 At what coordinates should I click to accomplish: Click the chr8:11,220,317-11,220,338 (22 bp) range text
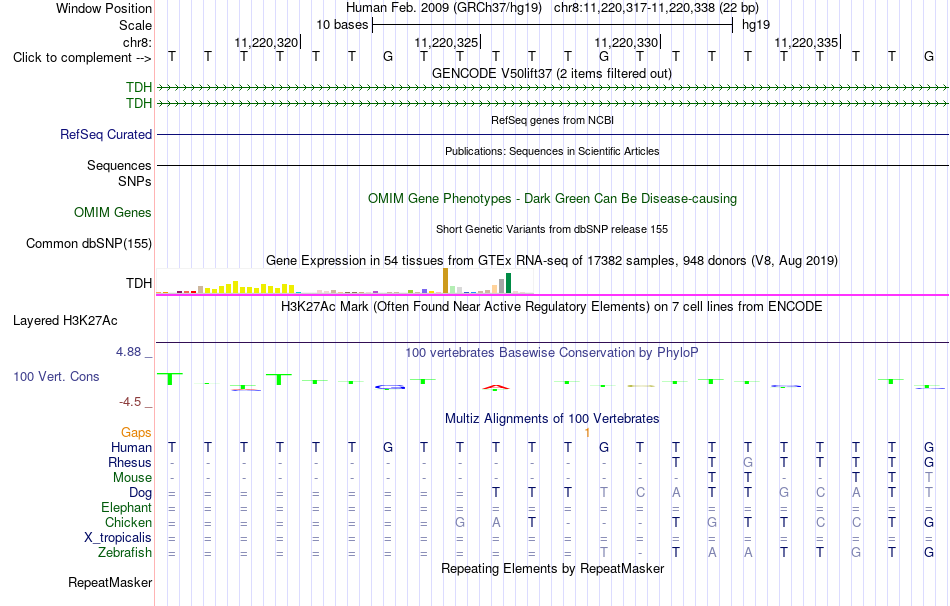click(656, 8)
